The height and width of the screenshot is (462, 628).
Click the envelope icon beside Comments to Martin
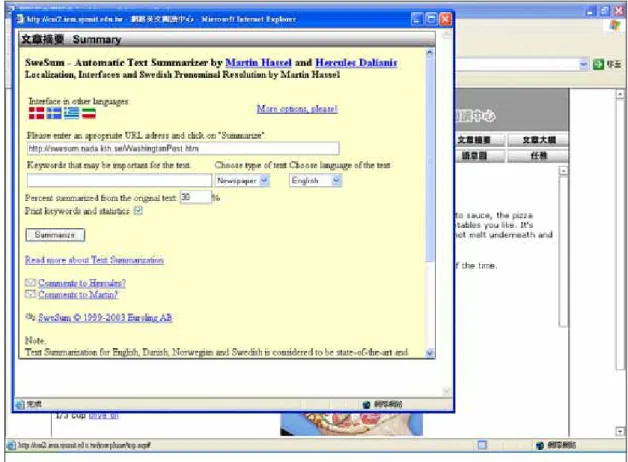tap(30, 294)
